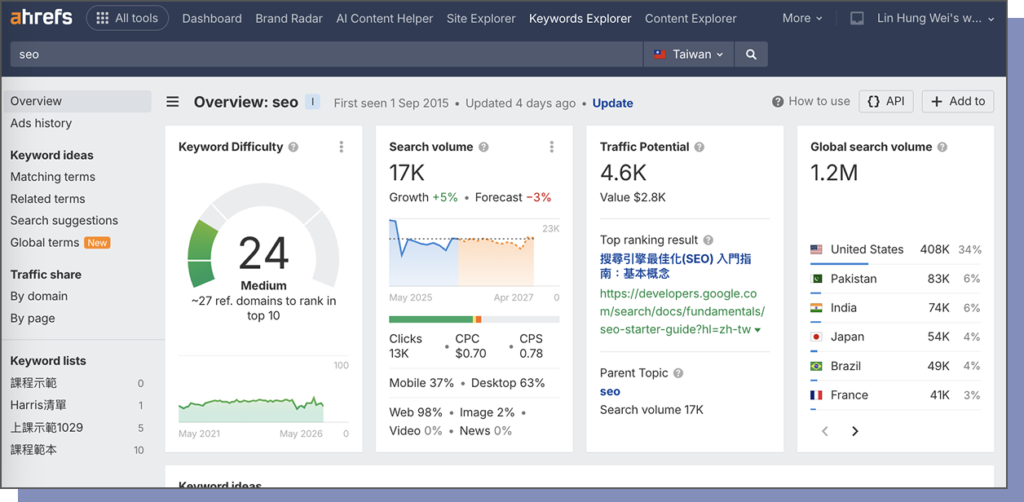1024x502 pixels.
Task: Open the Lin Hung Wei workspace dropdown
Action: pos(936,18)
